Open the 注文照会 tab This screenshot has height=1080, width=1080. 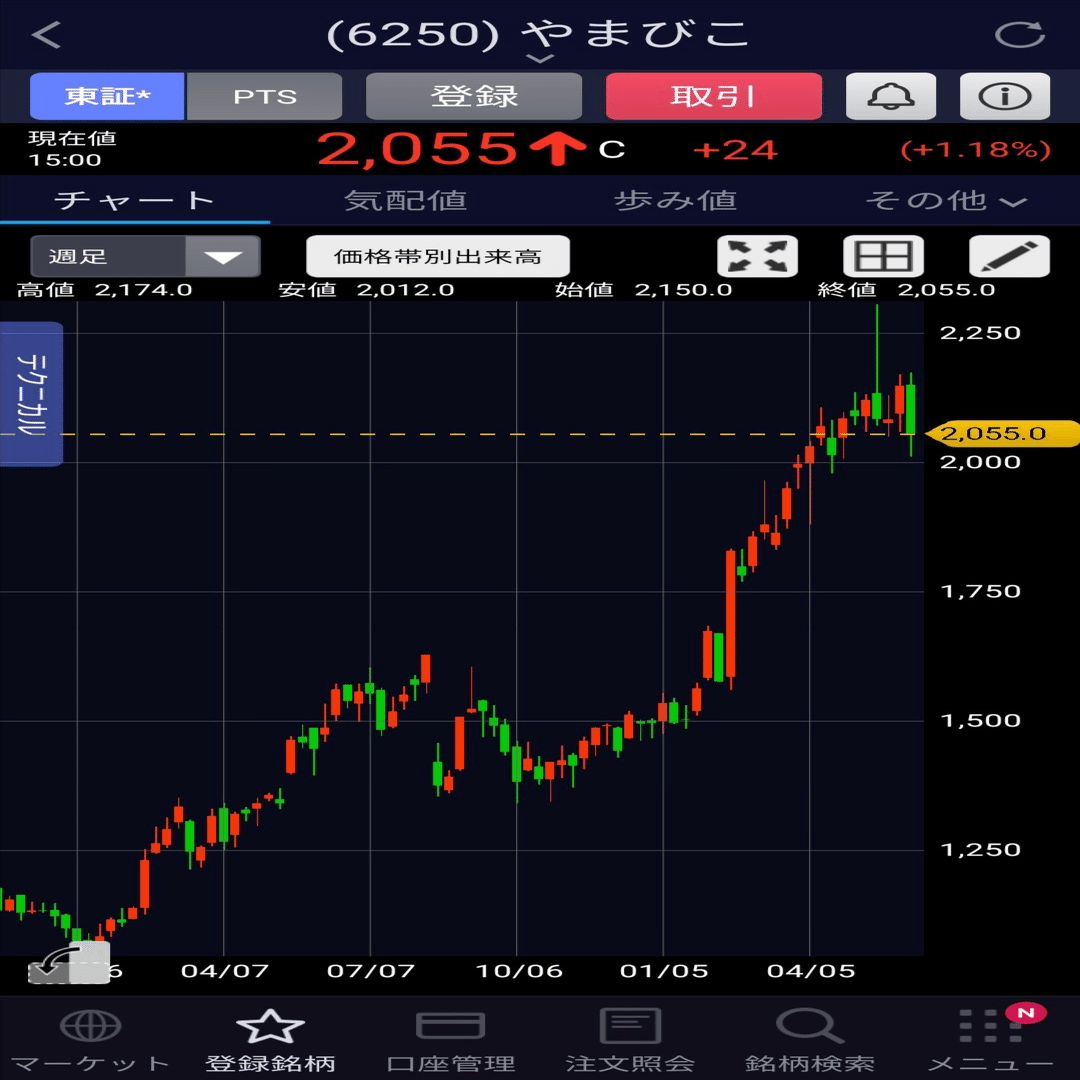[630, 1041]
